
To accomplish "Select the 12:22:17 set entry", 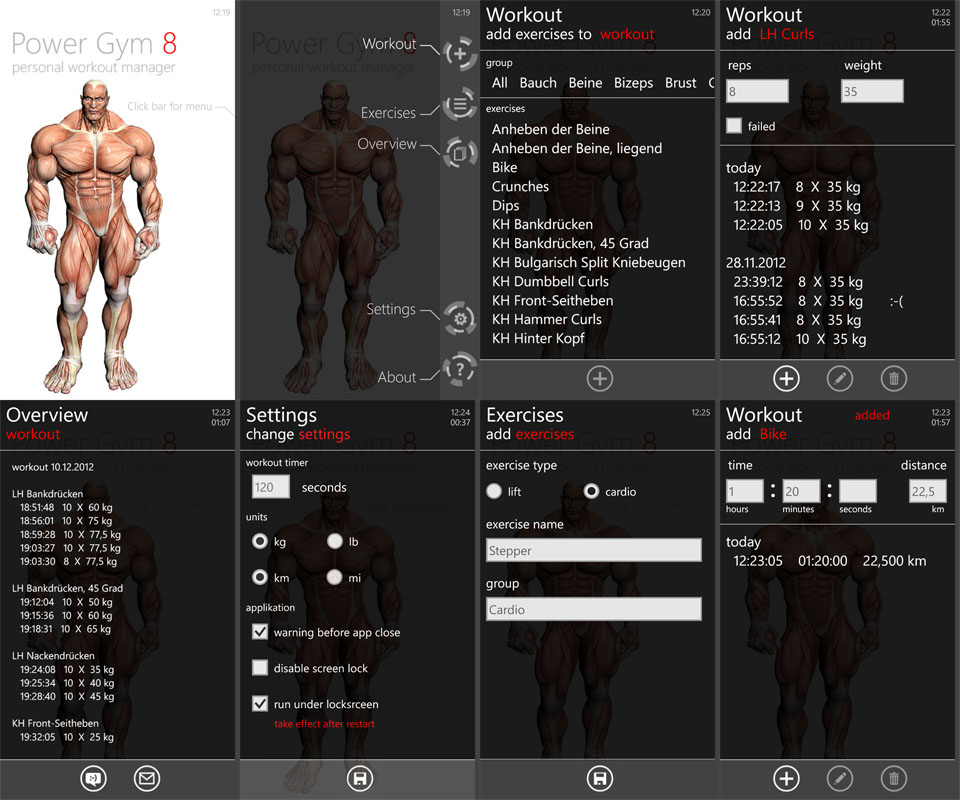I will click(x=797, y=187).
